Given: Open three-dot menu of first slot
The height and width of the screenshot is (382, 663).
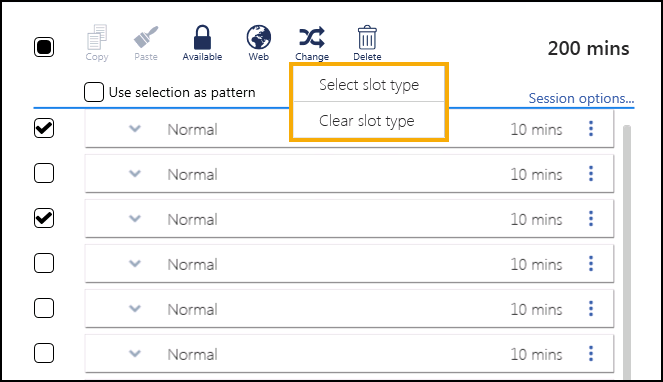Looking at the screenshot, I should tap(591, 129).
